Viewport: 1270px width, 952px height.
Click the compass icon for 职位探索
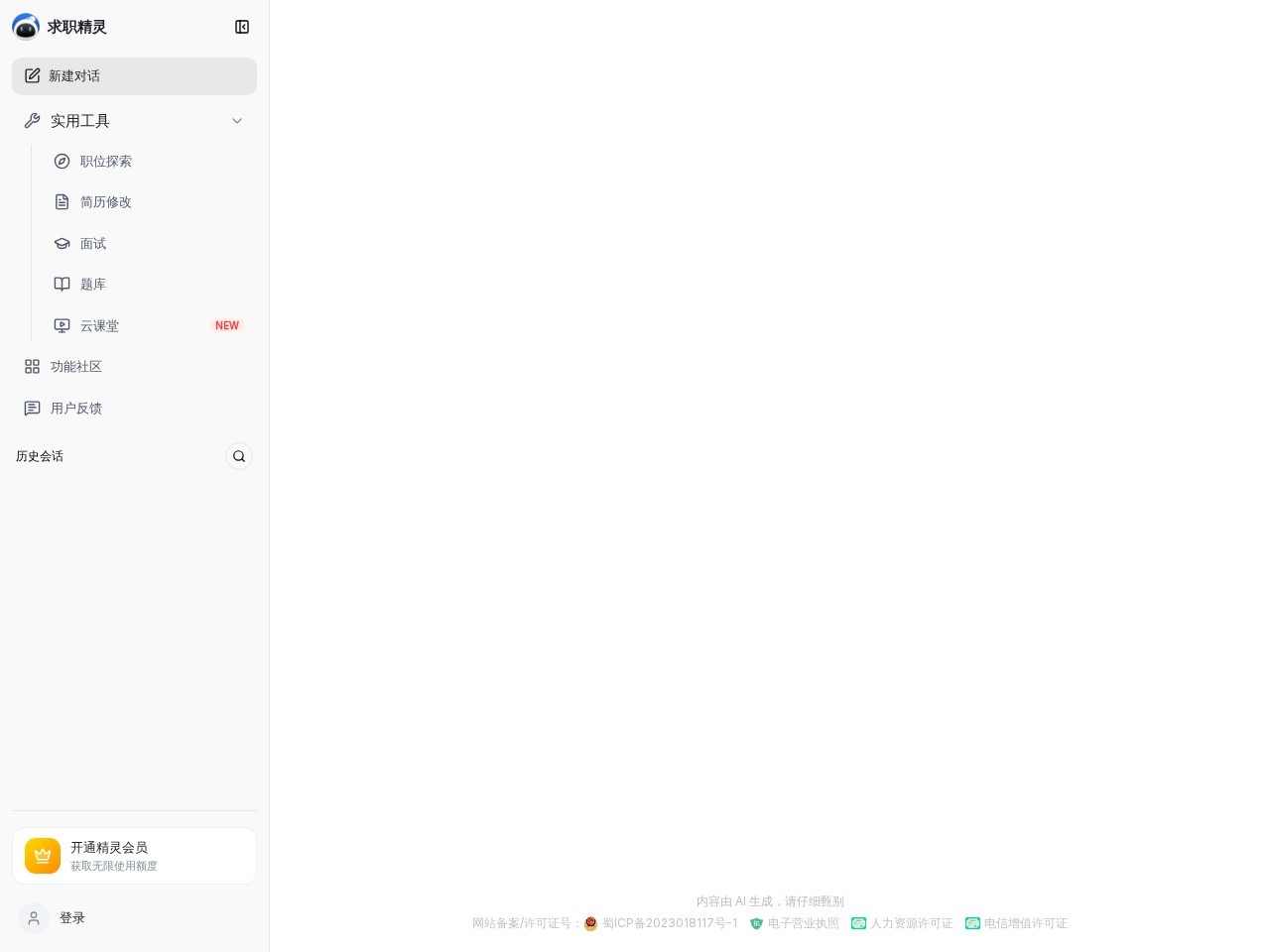click(62, 161)
